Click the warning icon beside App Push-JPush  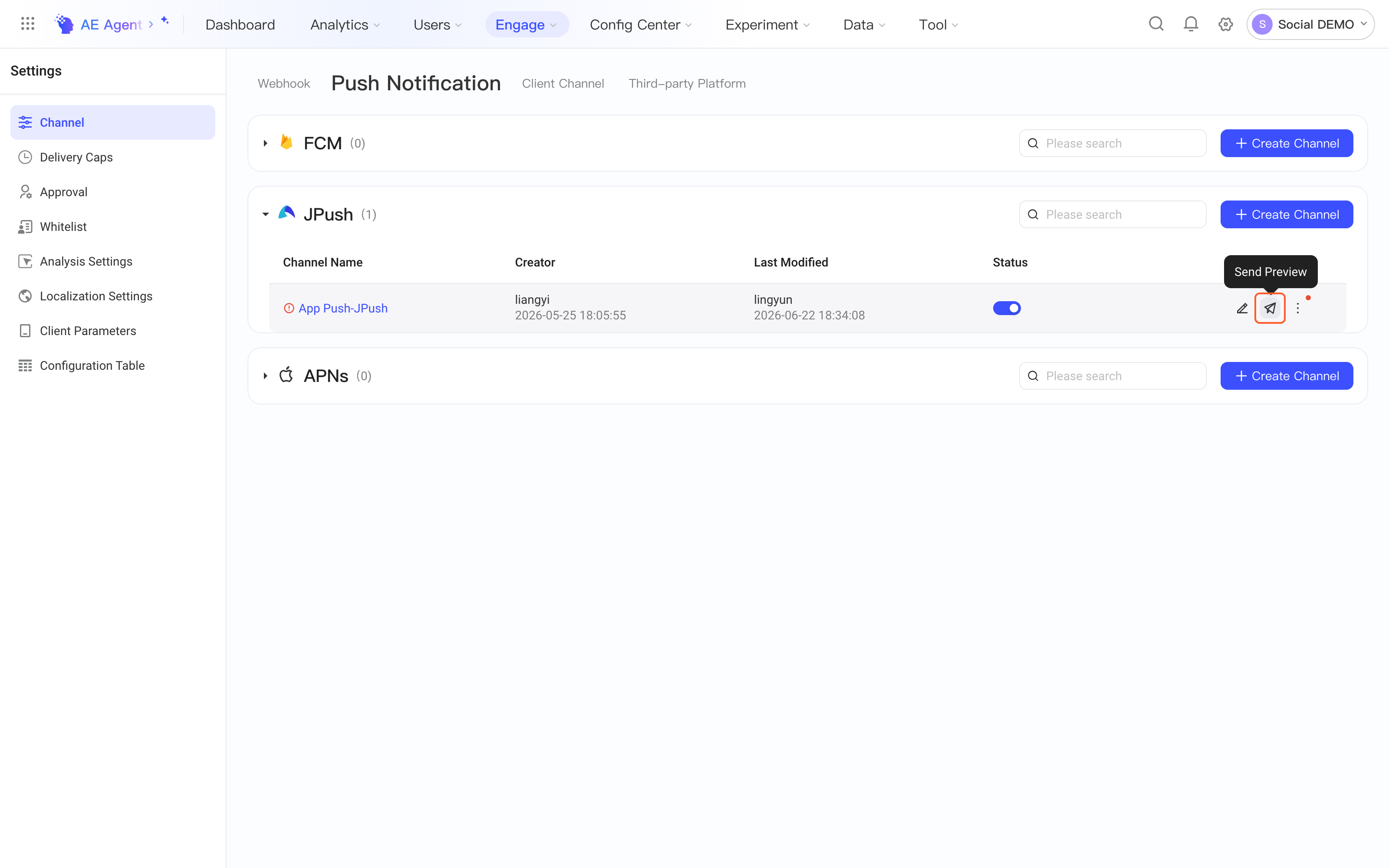[289, 308]
